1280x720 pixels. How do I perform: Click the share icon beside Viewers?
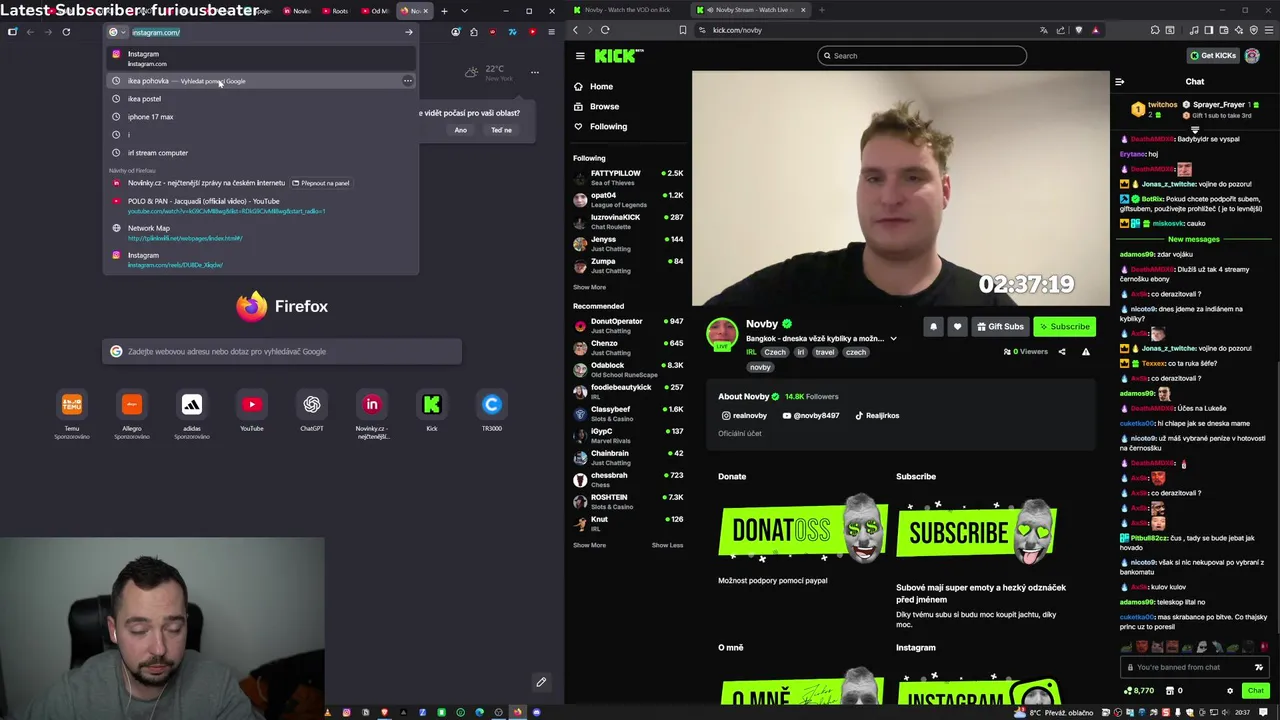tap(1062, 352)
